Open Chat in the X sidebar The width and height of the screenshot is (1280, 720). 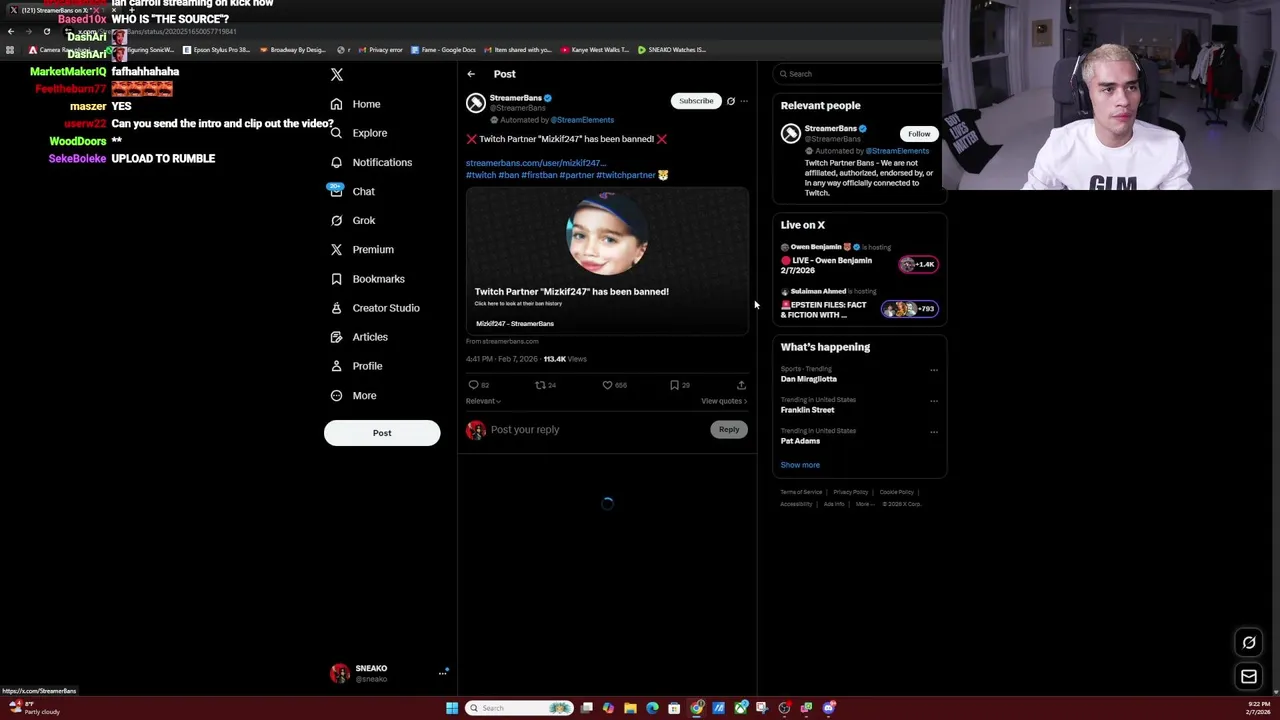[x=351, y=191]
